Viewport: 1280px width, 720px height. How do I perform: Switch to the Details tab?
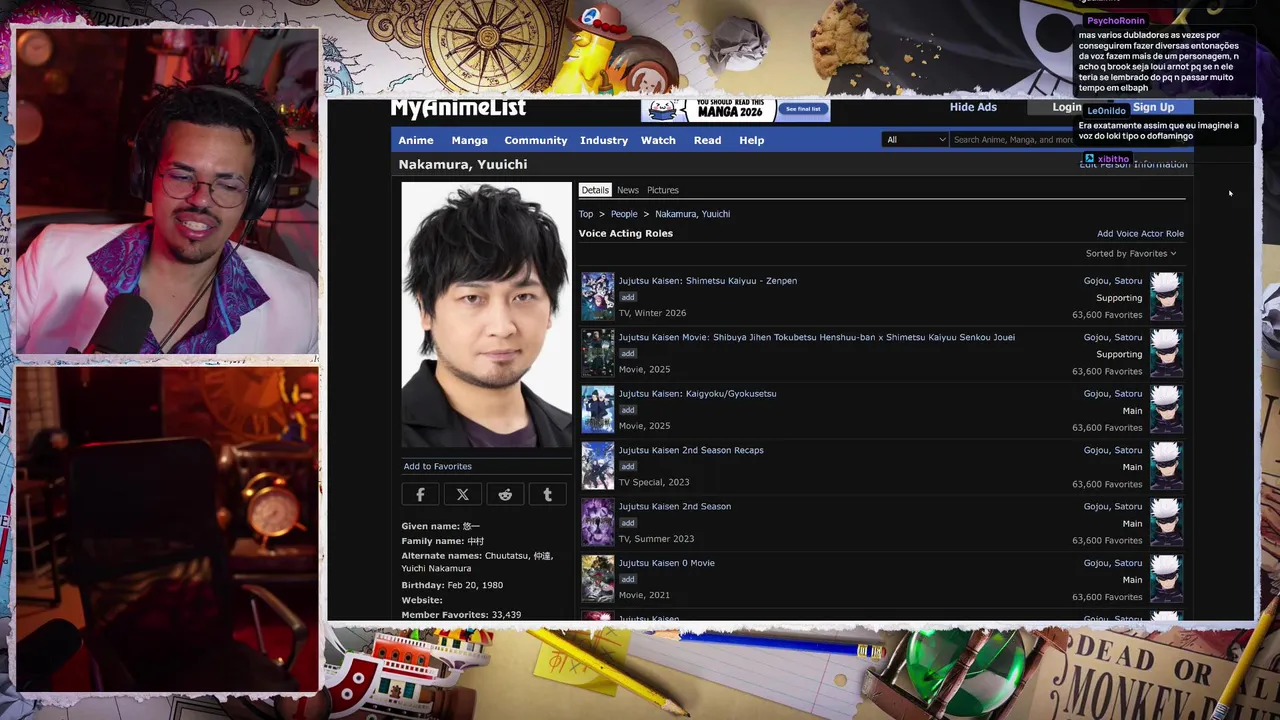tap(595, 190)
